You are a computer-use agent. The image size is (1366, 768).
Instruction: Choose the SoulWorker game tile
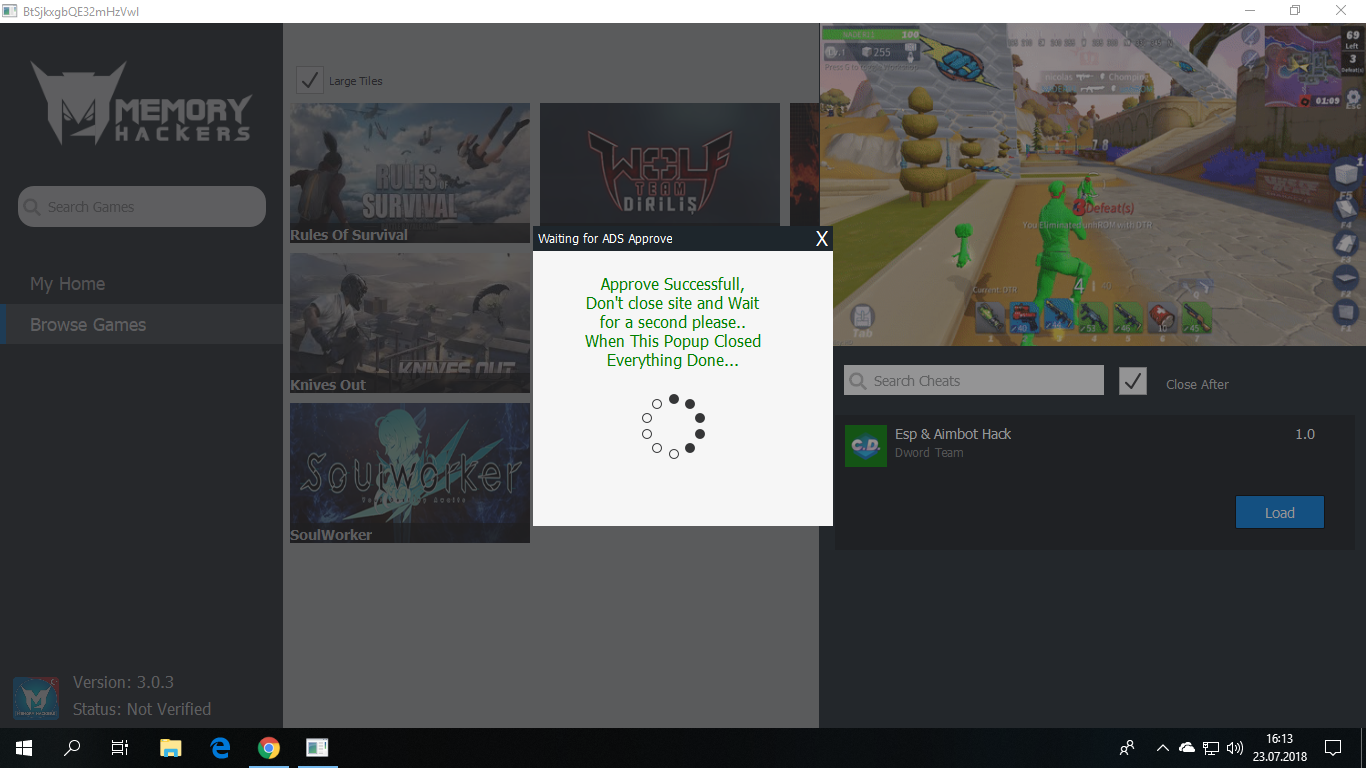[x=410, y=473]
